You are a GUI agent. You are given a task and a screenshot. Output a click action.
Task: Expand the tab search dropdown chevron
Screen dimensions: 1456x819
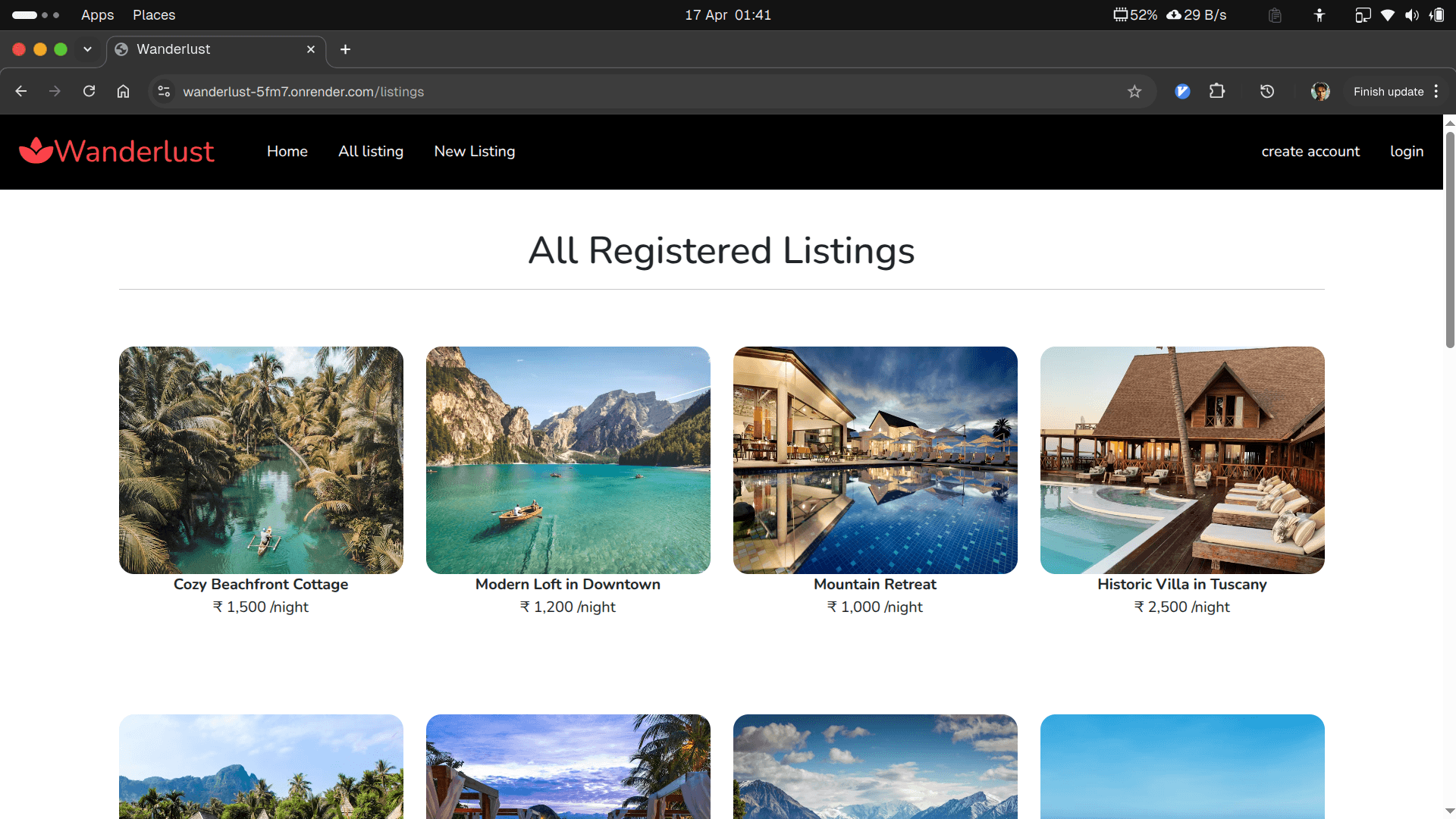click(87, 49)
